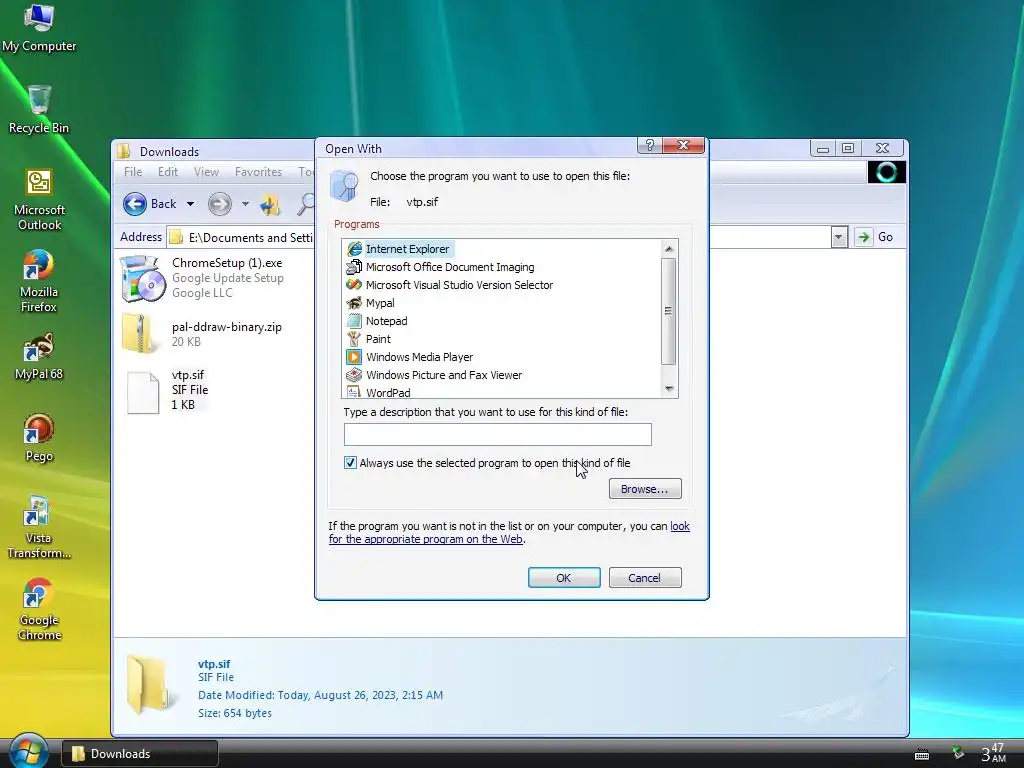Expand the address bar dropdown

click(839, 237)
